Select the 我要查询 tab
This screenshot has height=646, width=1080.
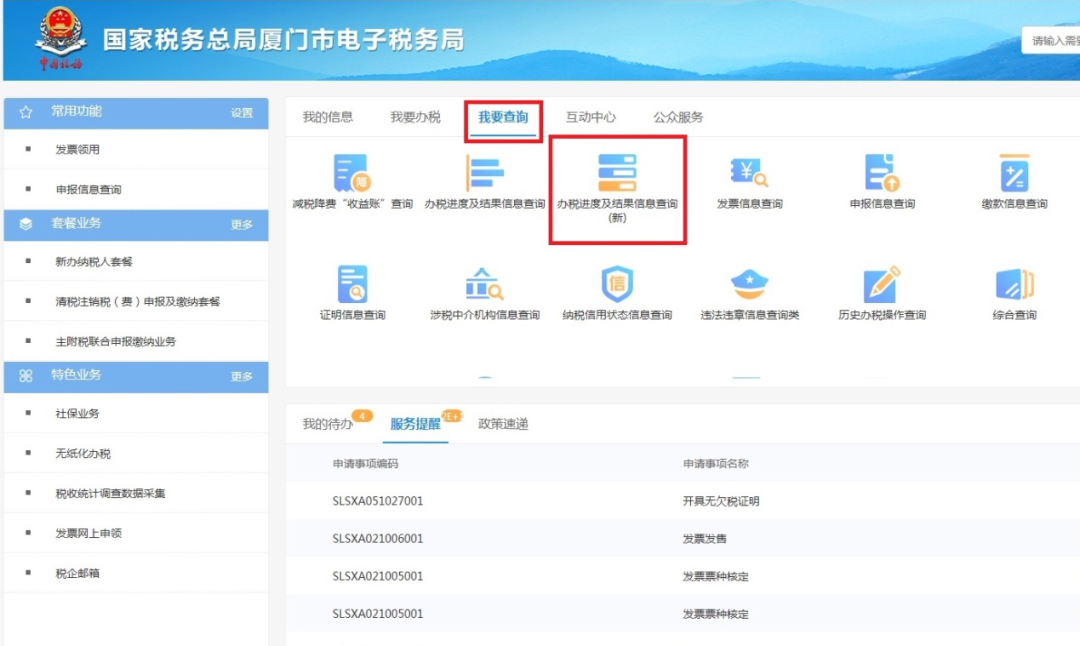[x=503, y=117]
